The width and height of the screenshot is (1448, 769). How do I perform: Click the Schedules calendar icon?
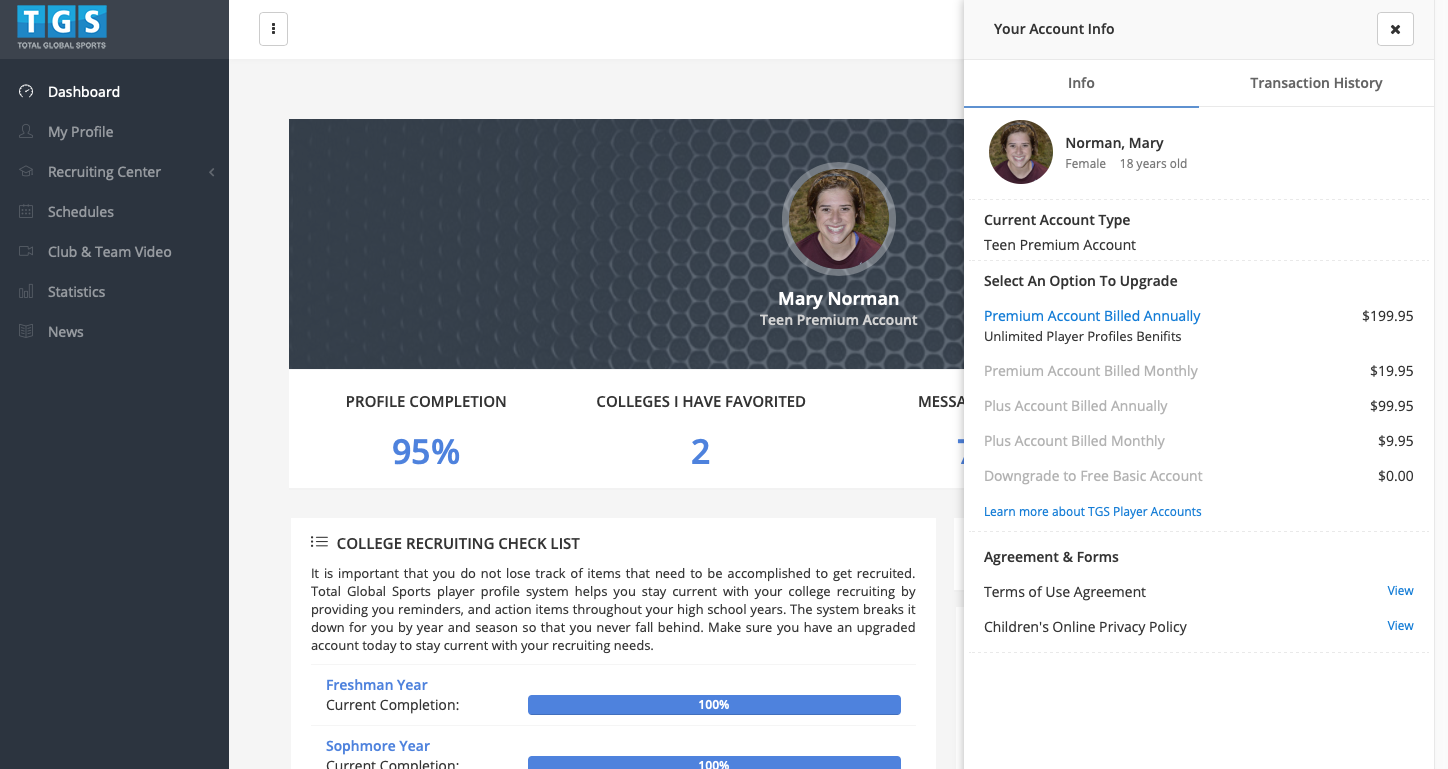click(27, 212)
